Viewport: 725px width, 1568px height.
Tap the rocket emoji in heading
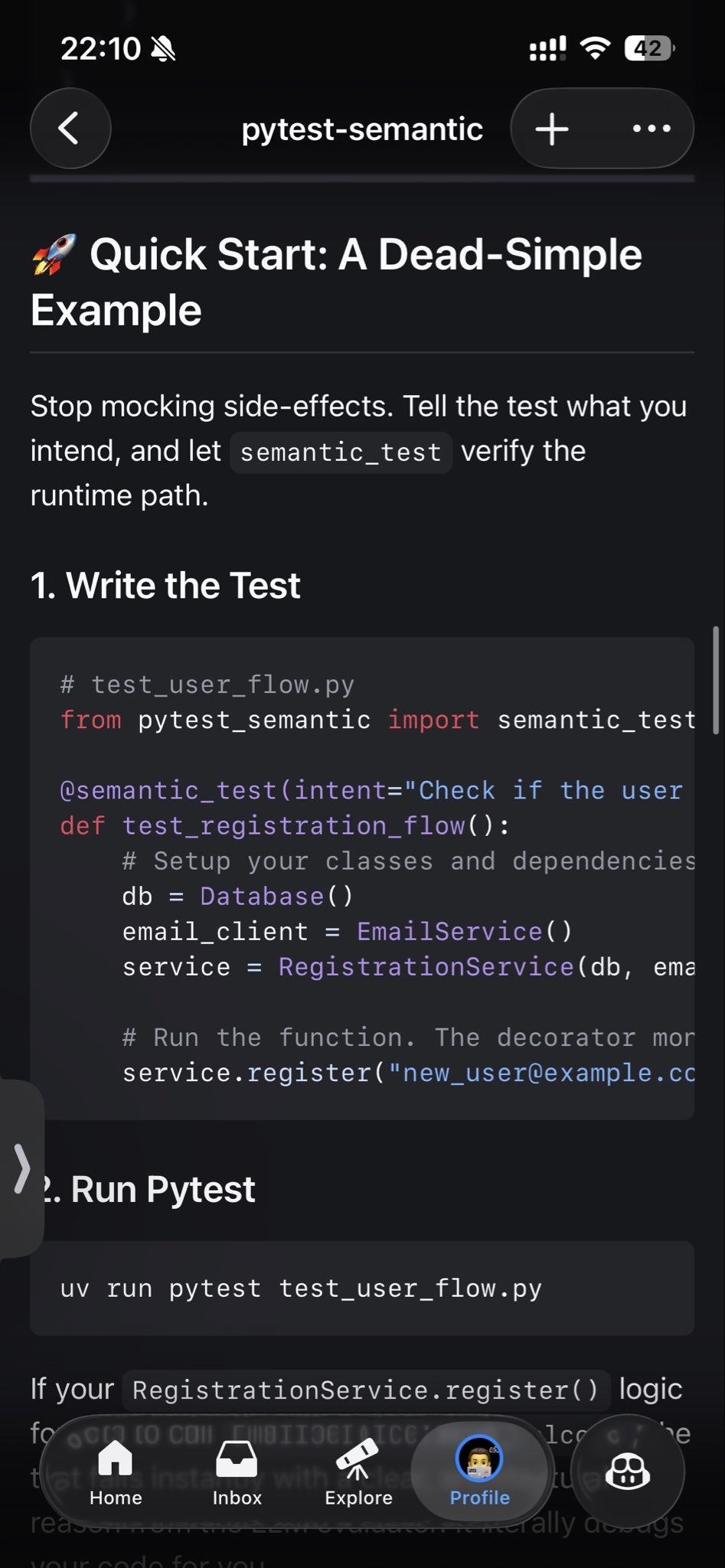[54, 255]
